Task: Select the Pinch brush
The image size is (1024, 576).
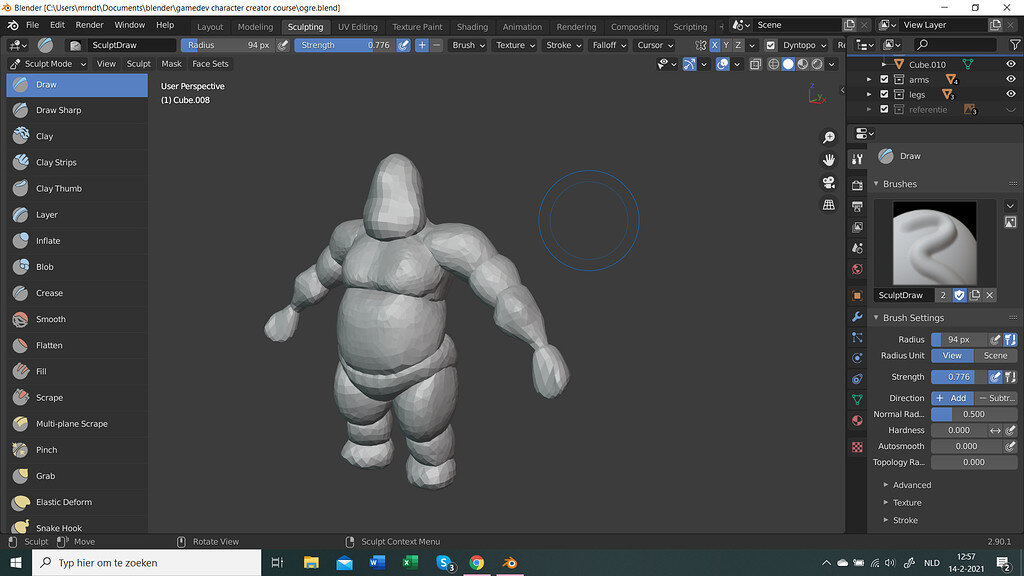Action: point(46,450)
